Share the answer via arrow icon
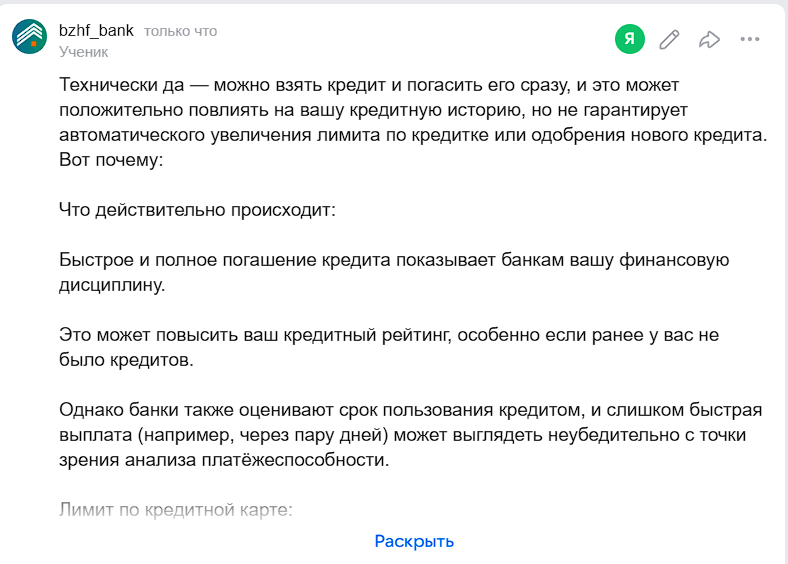This screenshot has height=564, width=788. (709, 39)
